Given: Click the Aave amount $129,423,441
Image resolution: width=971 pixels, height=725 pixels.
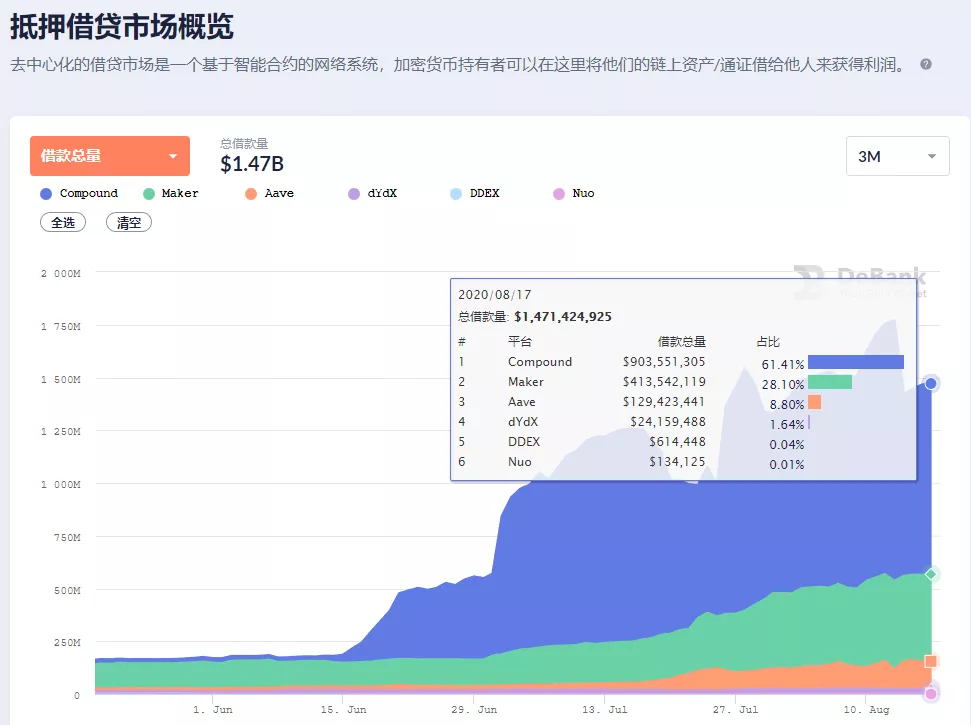Looking at the screenshot, I should click(664, 402).
